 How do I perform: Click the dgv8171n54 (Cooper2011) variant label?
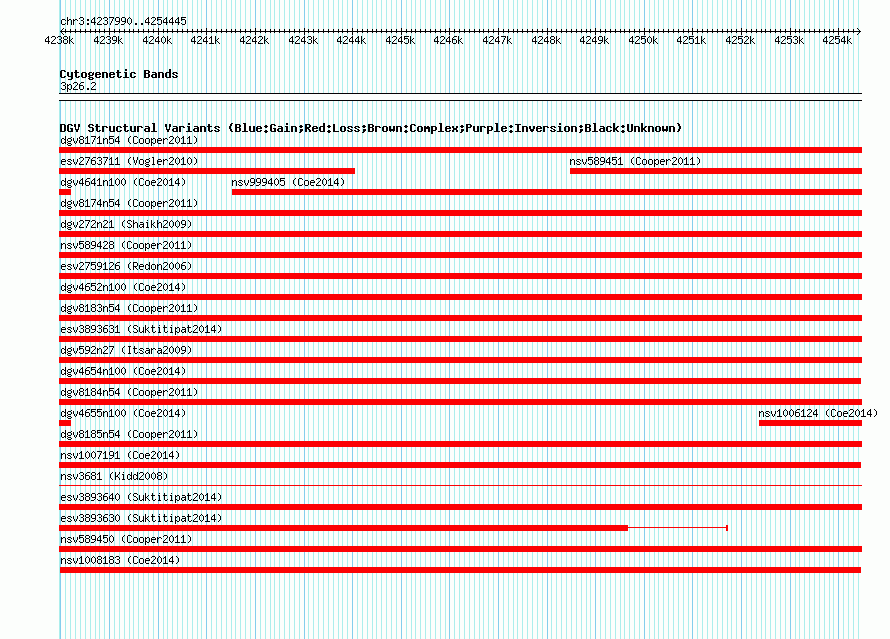129,141
